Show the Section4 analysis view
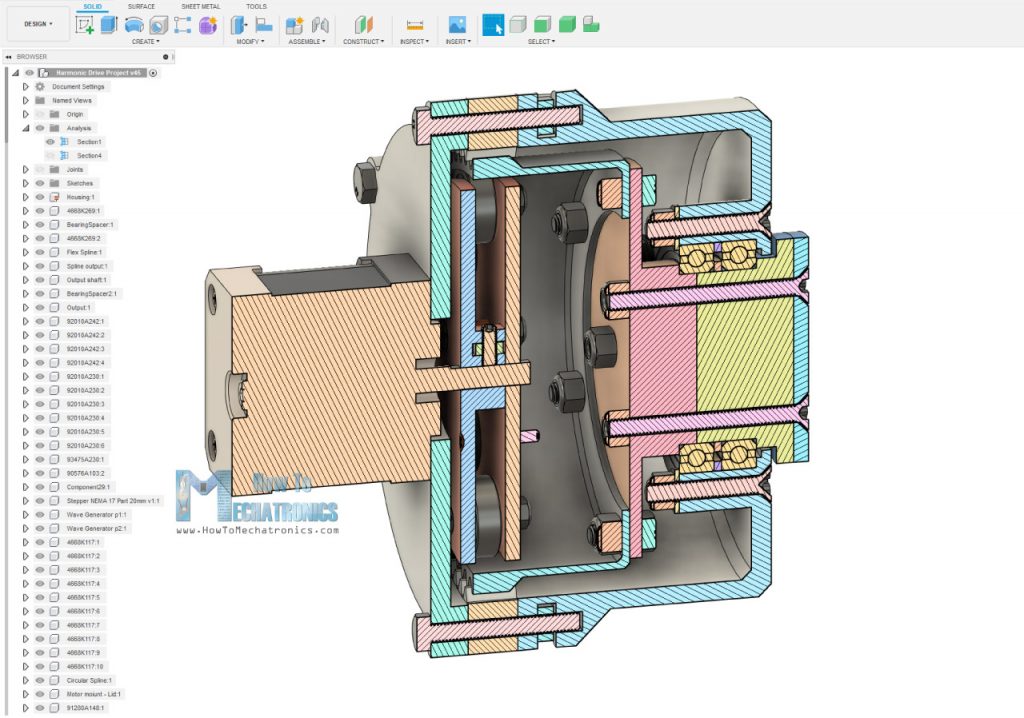The width and height of the screenshot is (1024, 718). click(x=49, y=156)
